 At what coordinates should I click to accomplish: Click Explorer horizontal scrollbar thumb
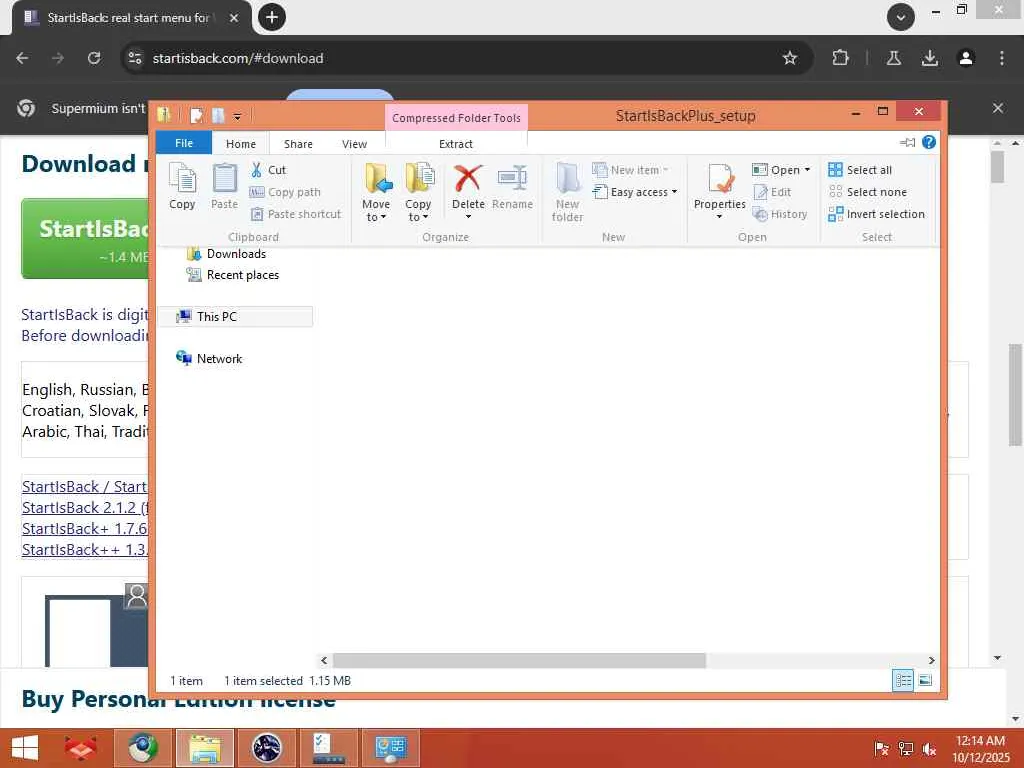coord(519,660)
